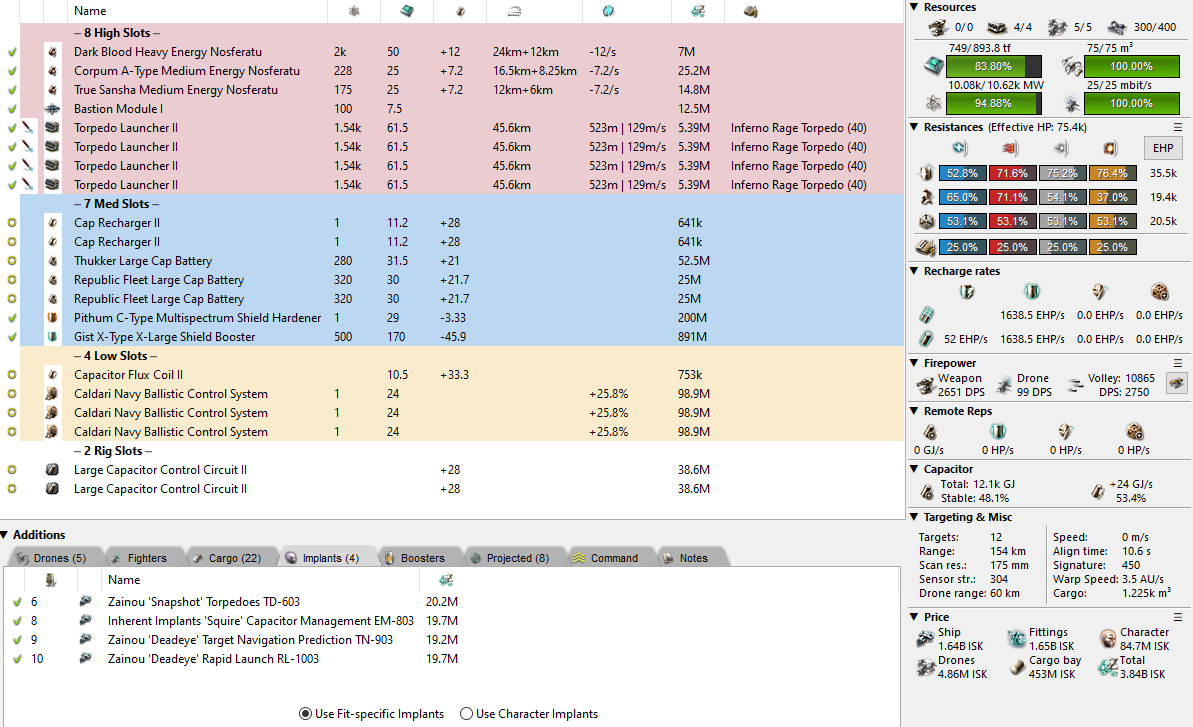This screenshot has width=1193, height=727.
Task: Select Use Character Implants option
Action: 466,714
